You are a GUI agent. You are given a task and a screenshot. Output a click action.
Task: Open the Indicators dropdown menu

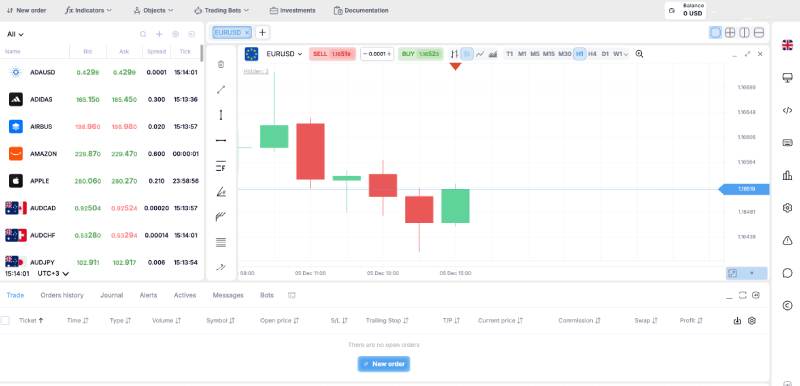(x=89, y=10)
